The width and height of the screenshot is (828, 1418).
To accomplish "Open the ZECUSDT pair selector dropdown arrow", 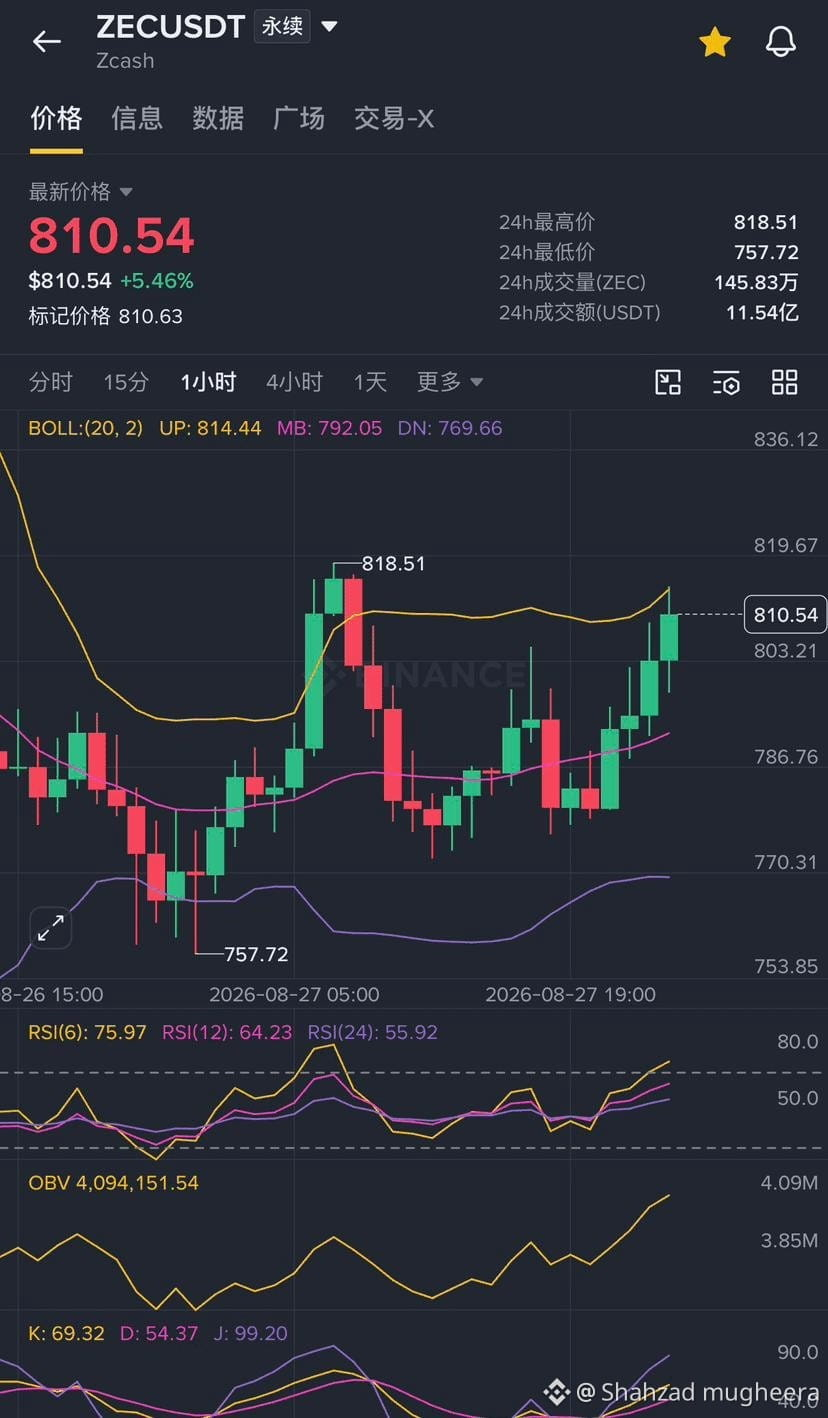I will (x=329, y=26).
